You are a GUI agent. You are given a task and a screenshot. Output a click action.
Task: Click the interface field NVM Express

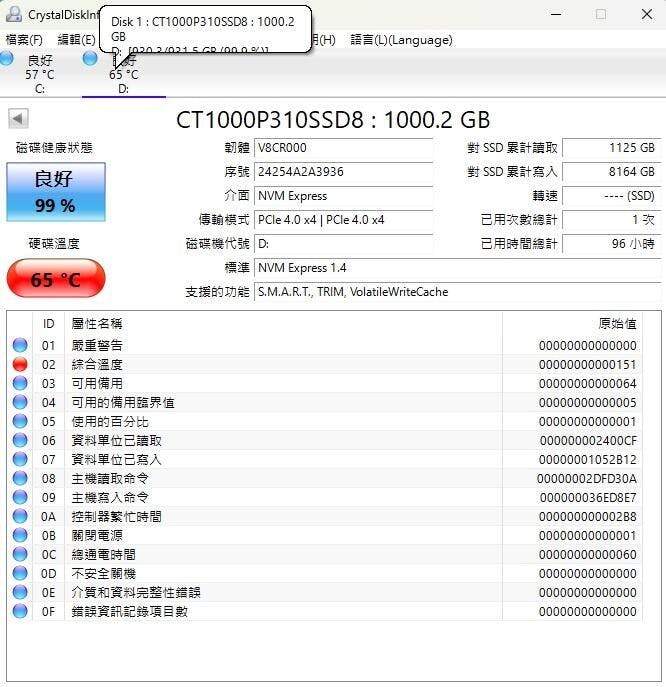344,196
